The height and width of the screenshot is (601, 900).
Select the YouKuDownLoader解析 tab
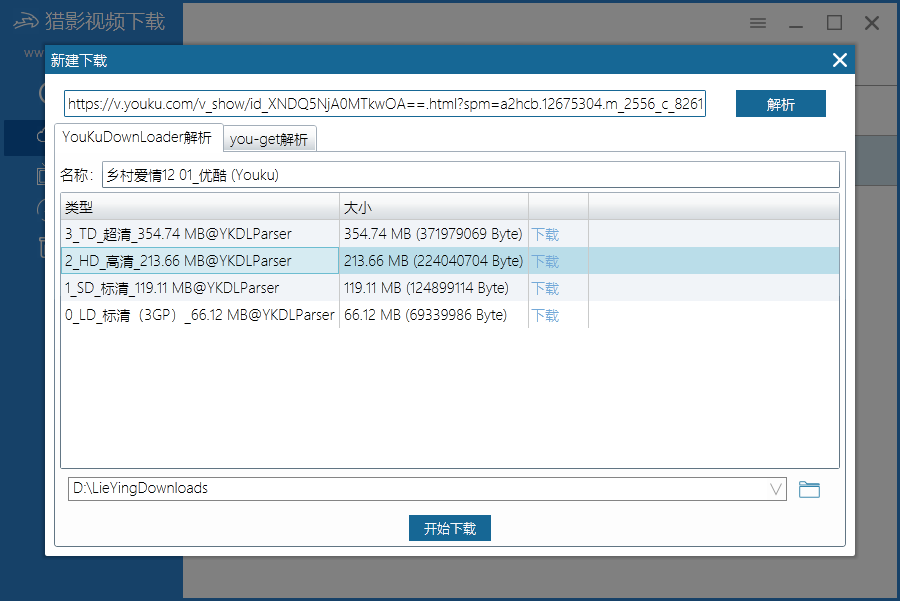tap(137, 137)
